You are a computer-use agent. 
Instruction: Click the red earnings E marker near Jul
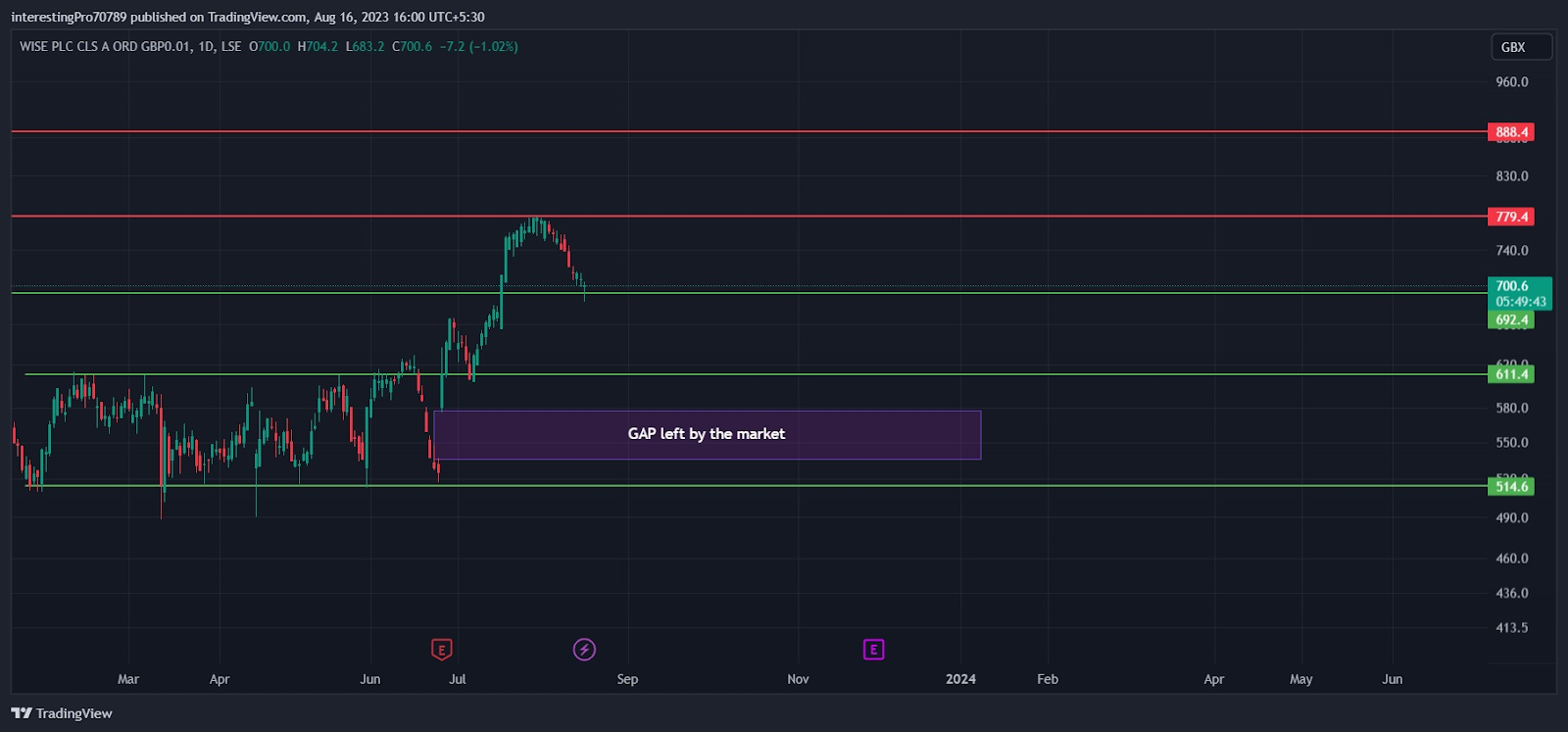click(x=441, y=649)
